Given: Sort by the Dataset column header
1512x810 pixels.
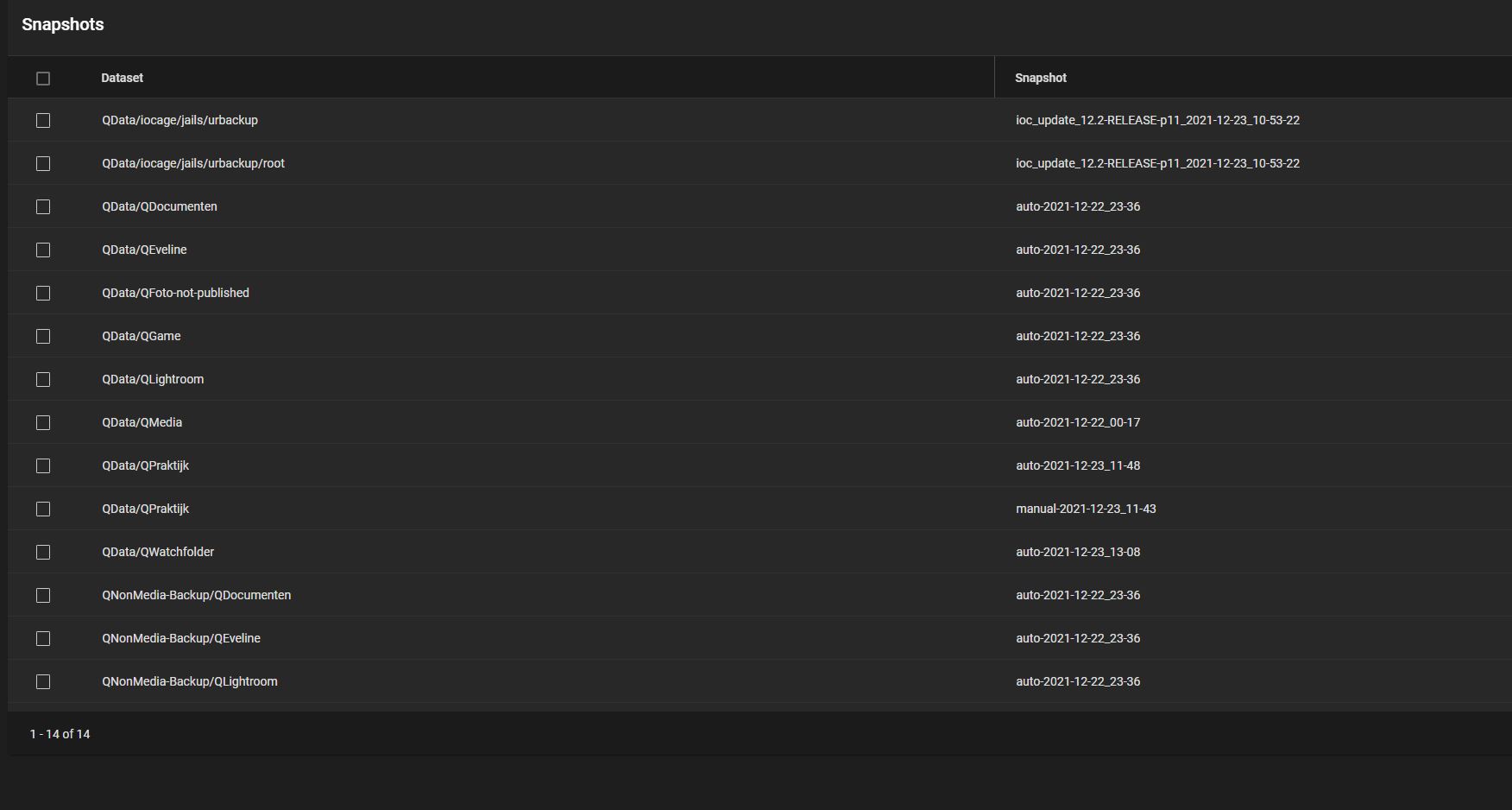Looking at the screenshot, I should [x=122, y=78].
